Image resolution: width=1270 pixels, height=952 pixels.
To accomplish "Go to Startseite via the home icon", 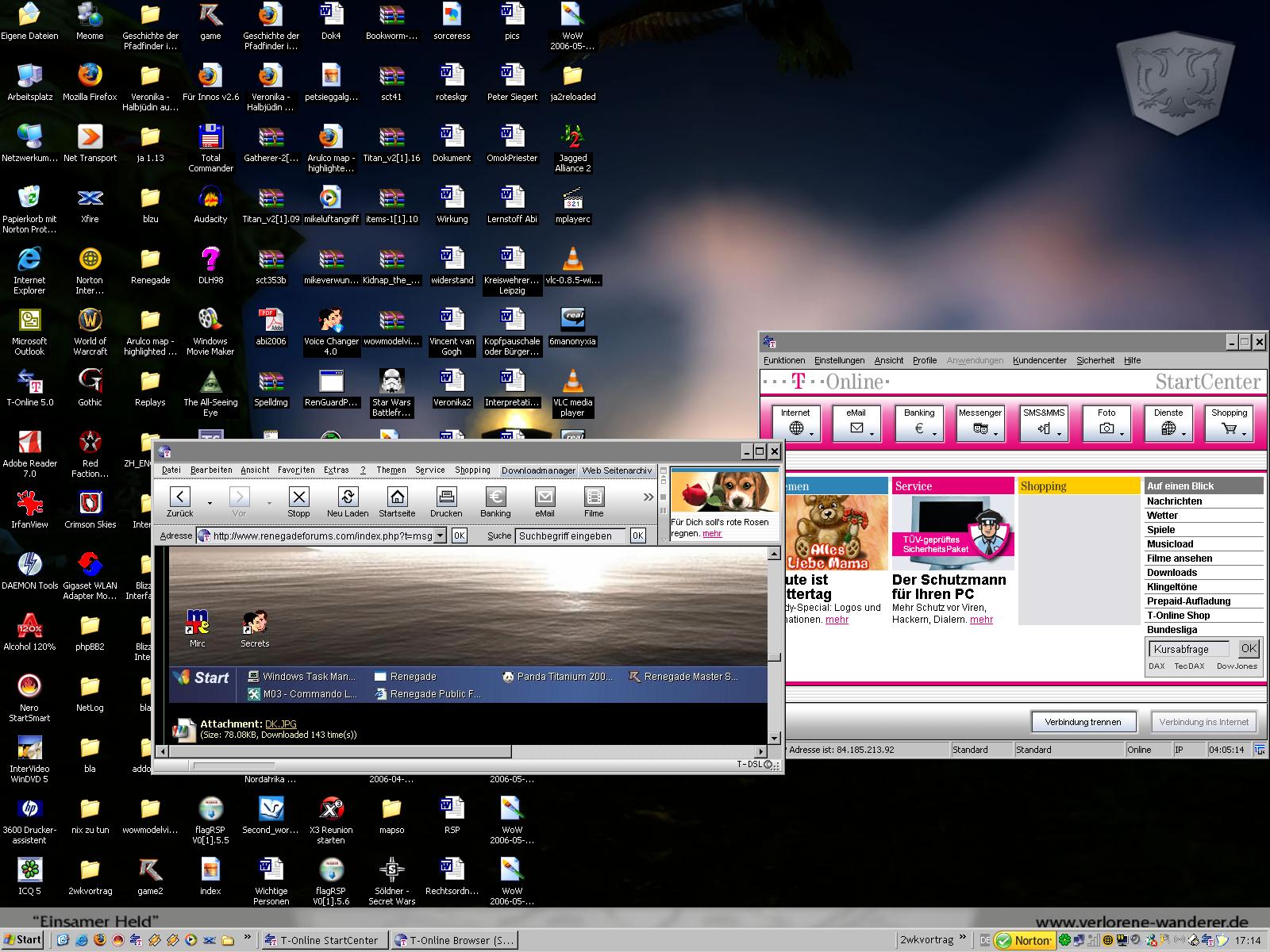I will (397, 497).
